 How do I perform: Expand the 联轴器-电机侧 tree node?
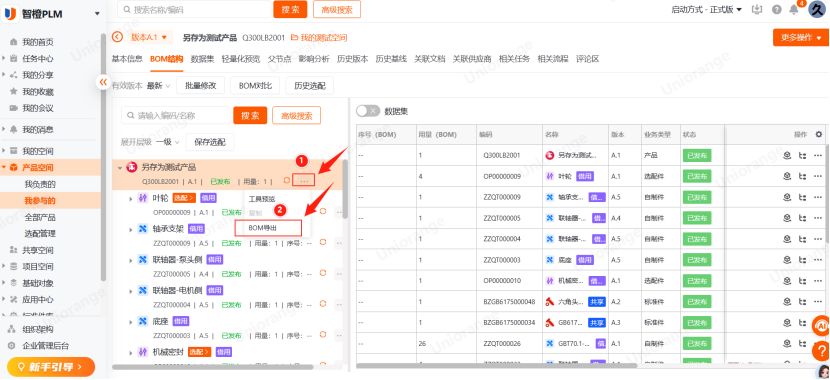(131, 291)
